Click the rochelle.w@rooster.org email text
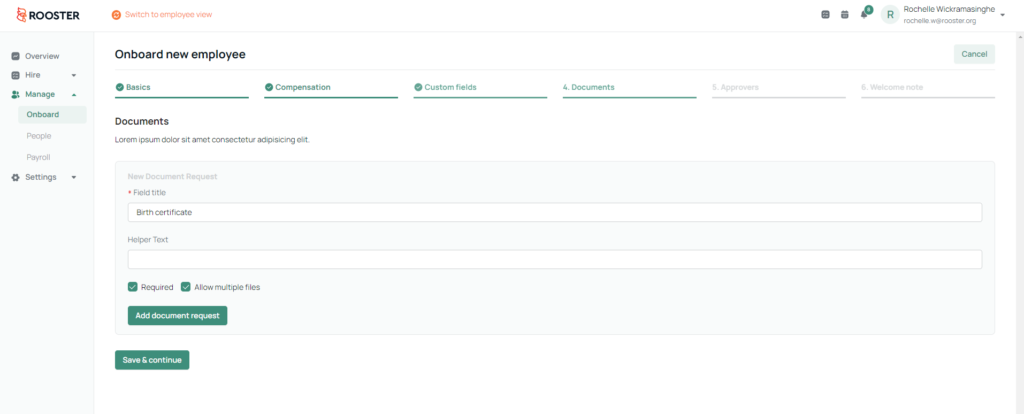Screen dimensions: 1024x414 [x=940, y=21]
